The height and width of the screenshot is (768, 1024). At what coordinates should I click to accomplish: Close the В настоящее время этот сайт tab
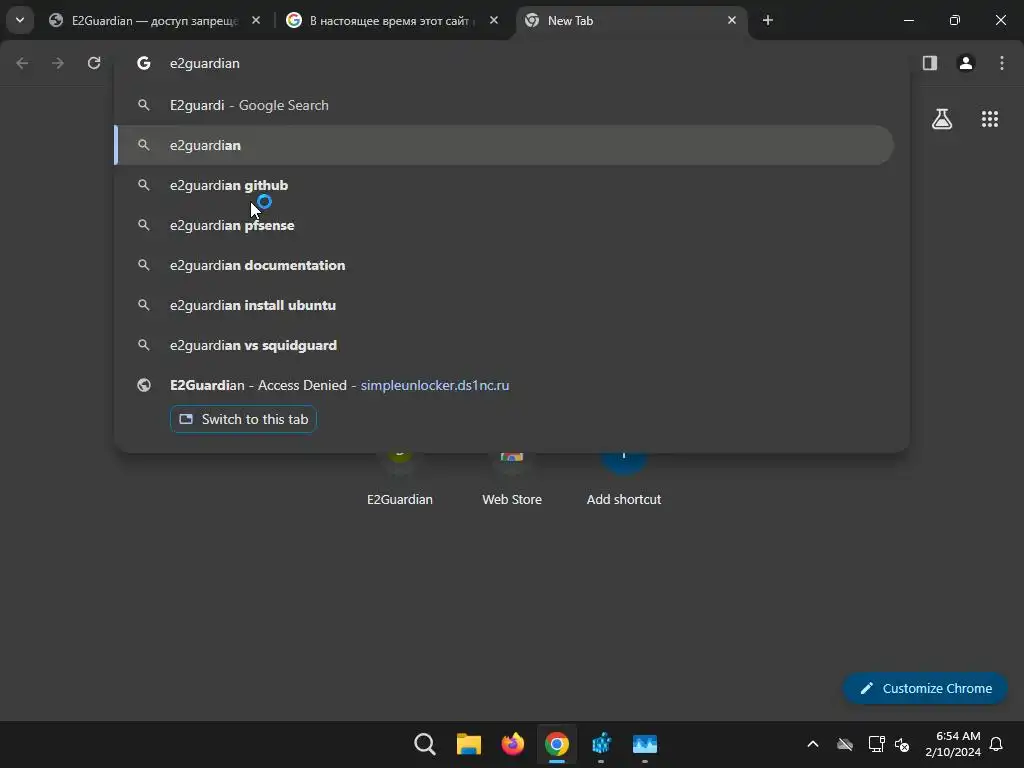[494, 21]
